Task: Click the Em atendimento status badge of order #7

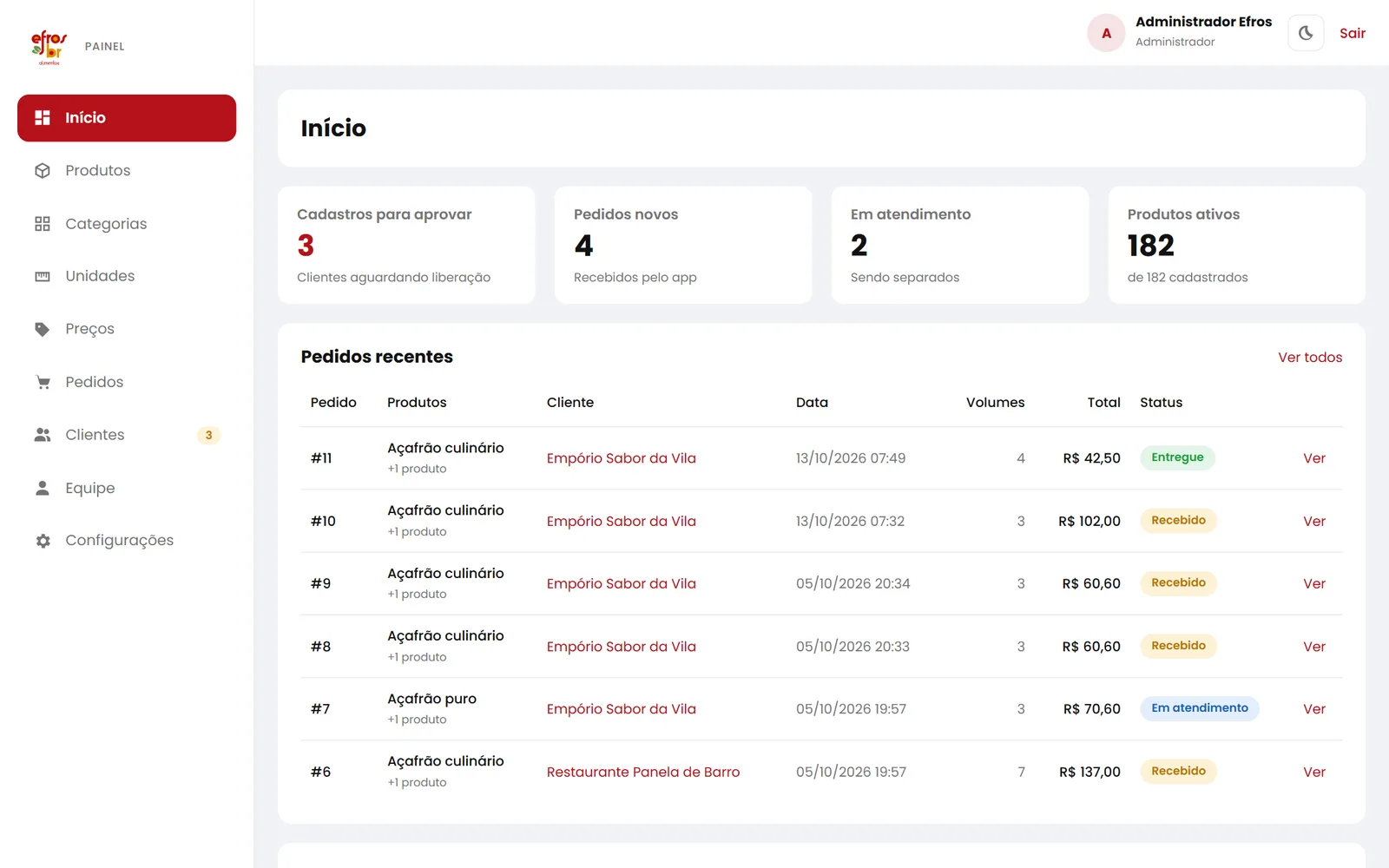Action: click(1200, 708)
